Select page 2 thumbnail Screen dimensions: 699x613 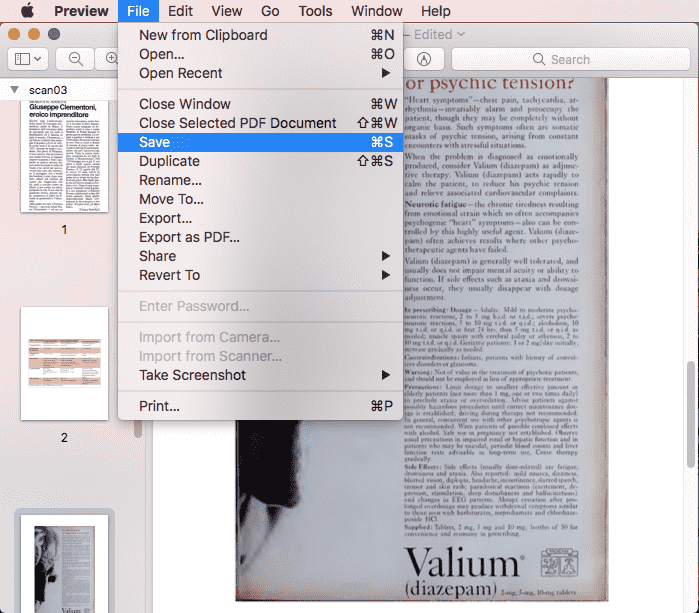click(64, 363)
